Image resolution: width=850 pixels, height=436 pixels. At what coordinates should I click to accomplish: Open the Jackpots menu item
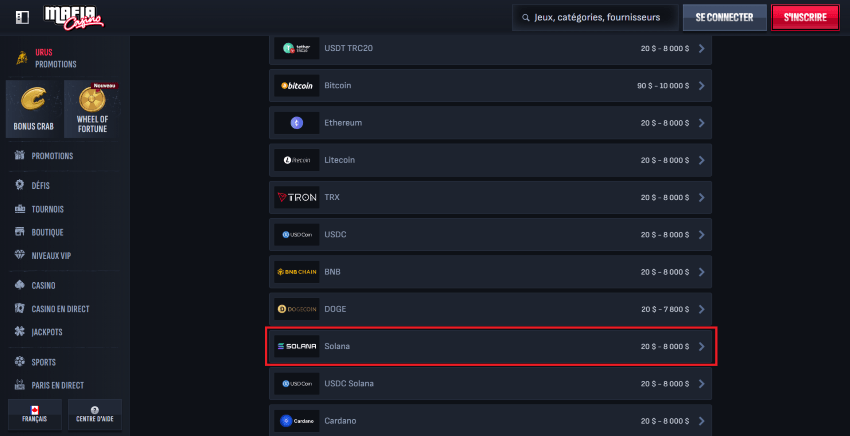tap(47, 332)
